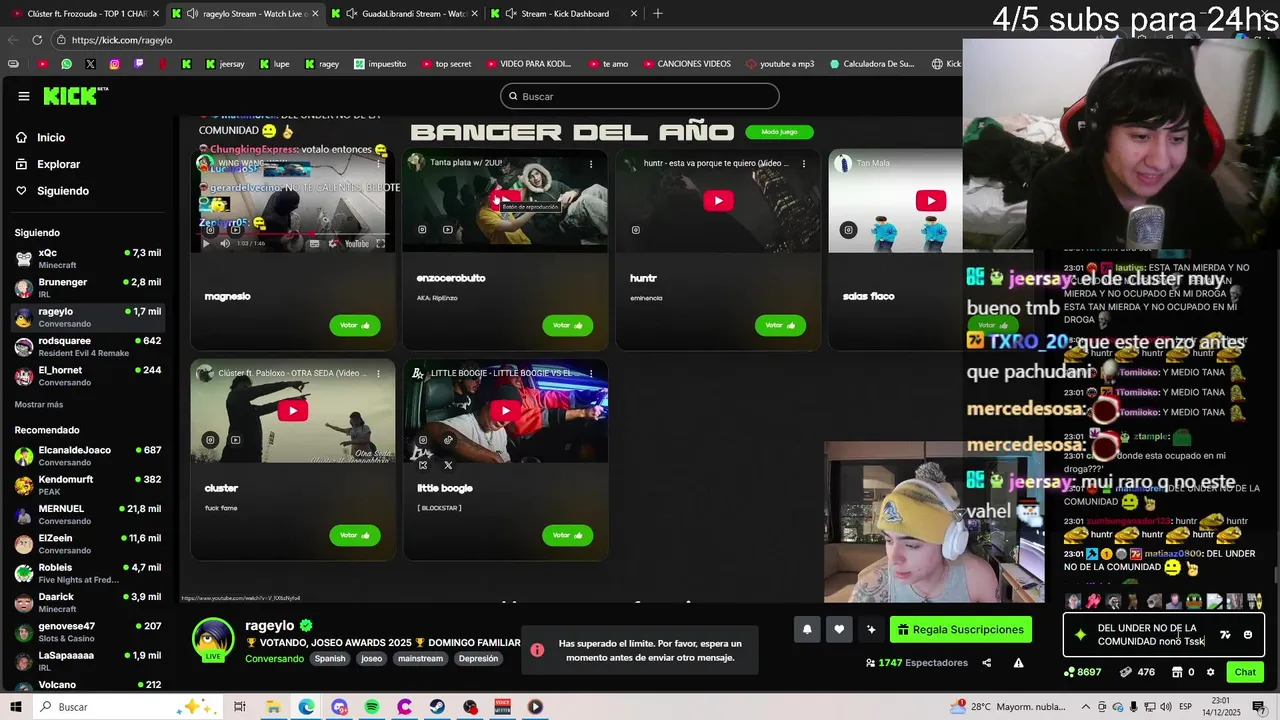This screenshot has width=1280, height=720.
Task: Open the jeersay bookmark
Action: [225, 64]
